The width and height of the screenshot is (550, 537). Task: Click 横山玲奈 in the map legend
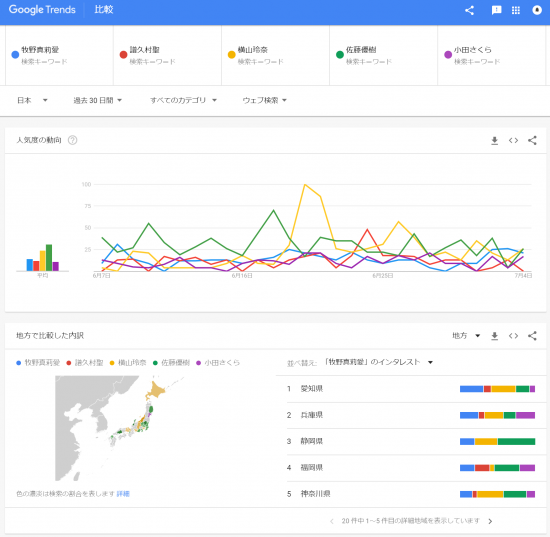click(128, 363)
